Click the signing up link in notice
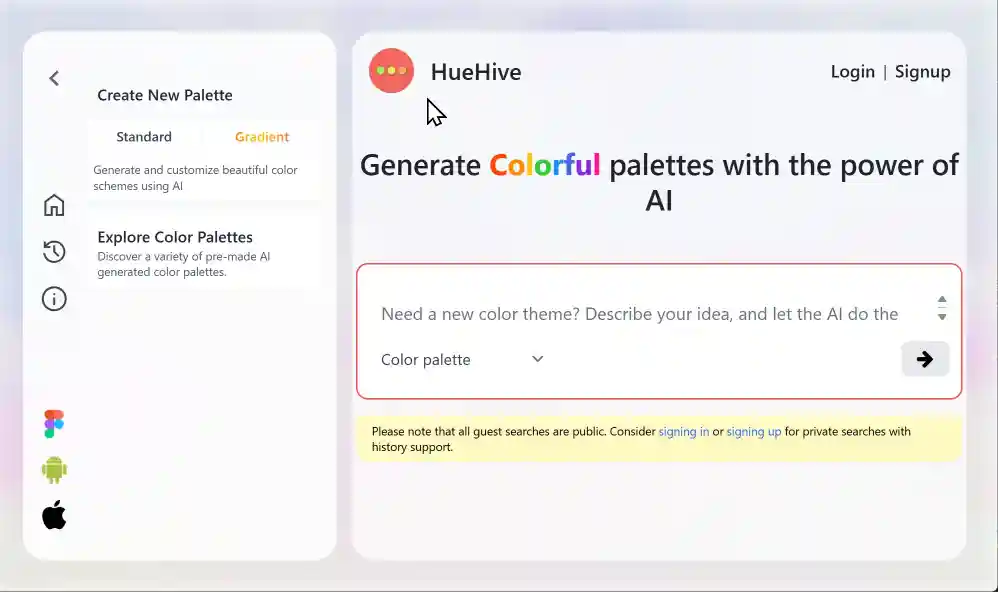Viewport: 998px width, 592px height. (x=752, y=431)
